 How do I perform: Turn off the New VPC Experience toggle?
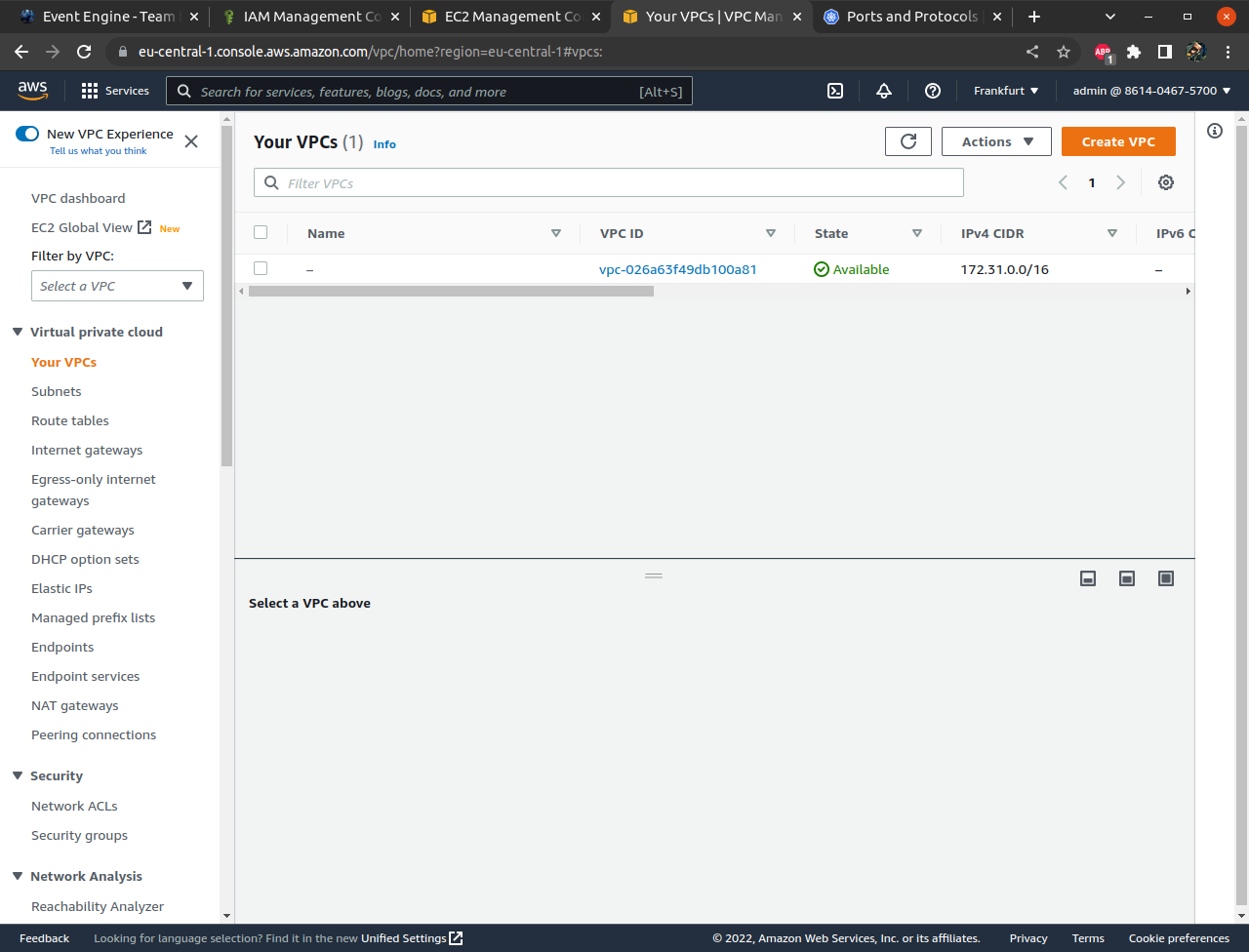[x=27, y=134]
